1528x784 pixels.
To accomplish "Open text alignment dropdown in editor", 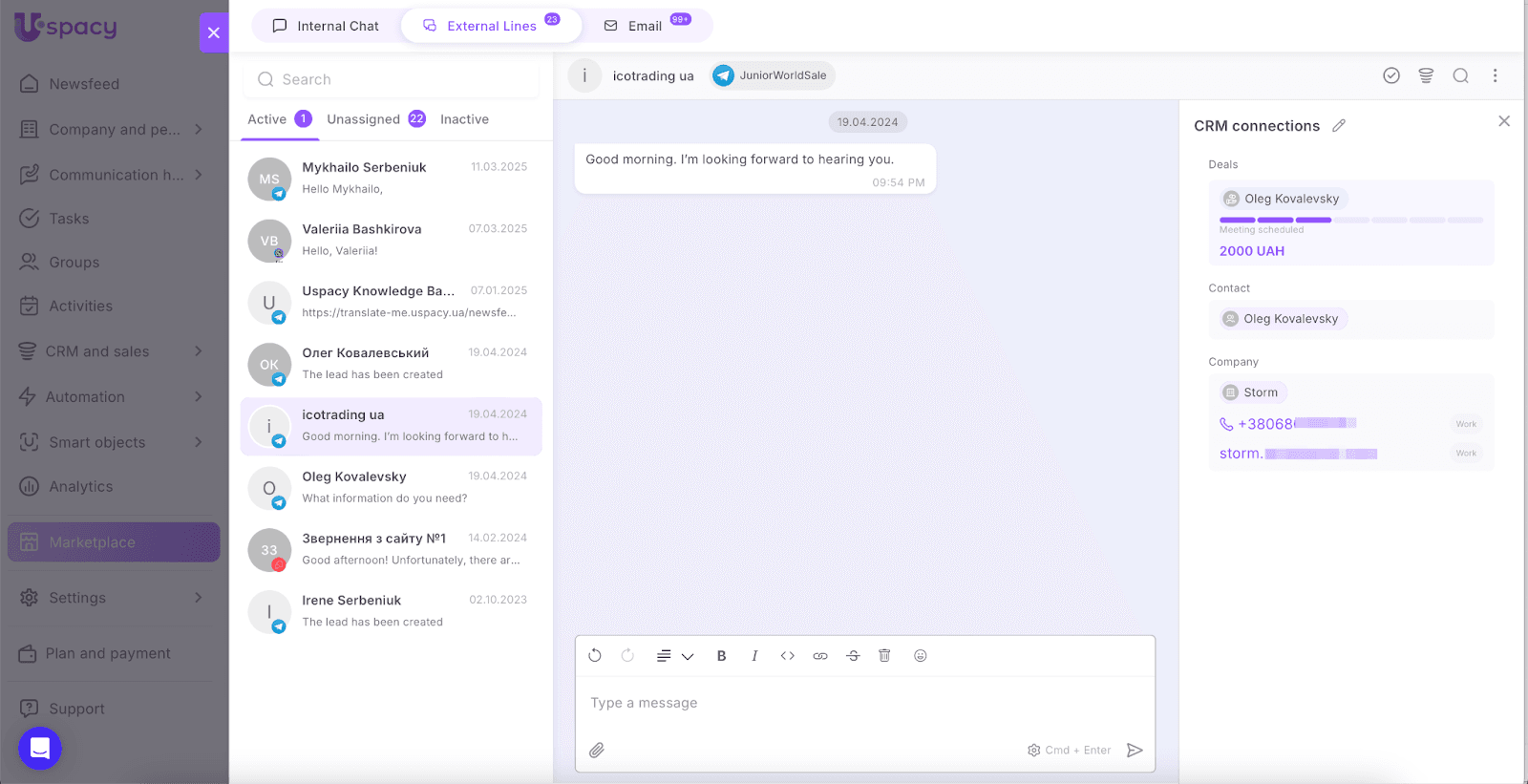I will pyautogui.click(x=674, y=656).
